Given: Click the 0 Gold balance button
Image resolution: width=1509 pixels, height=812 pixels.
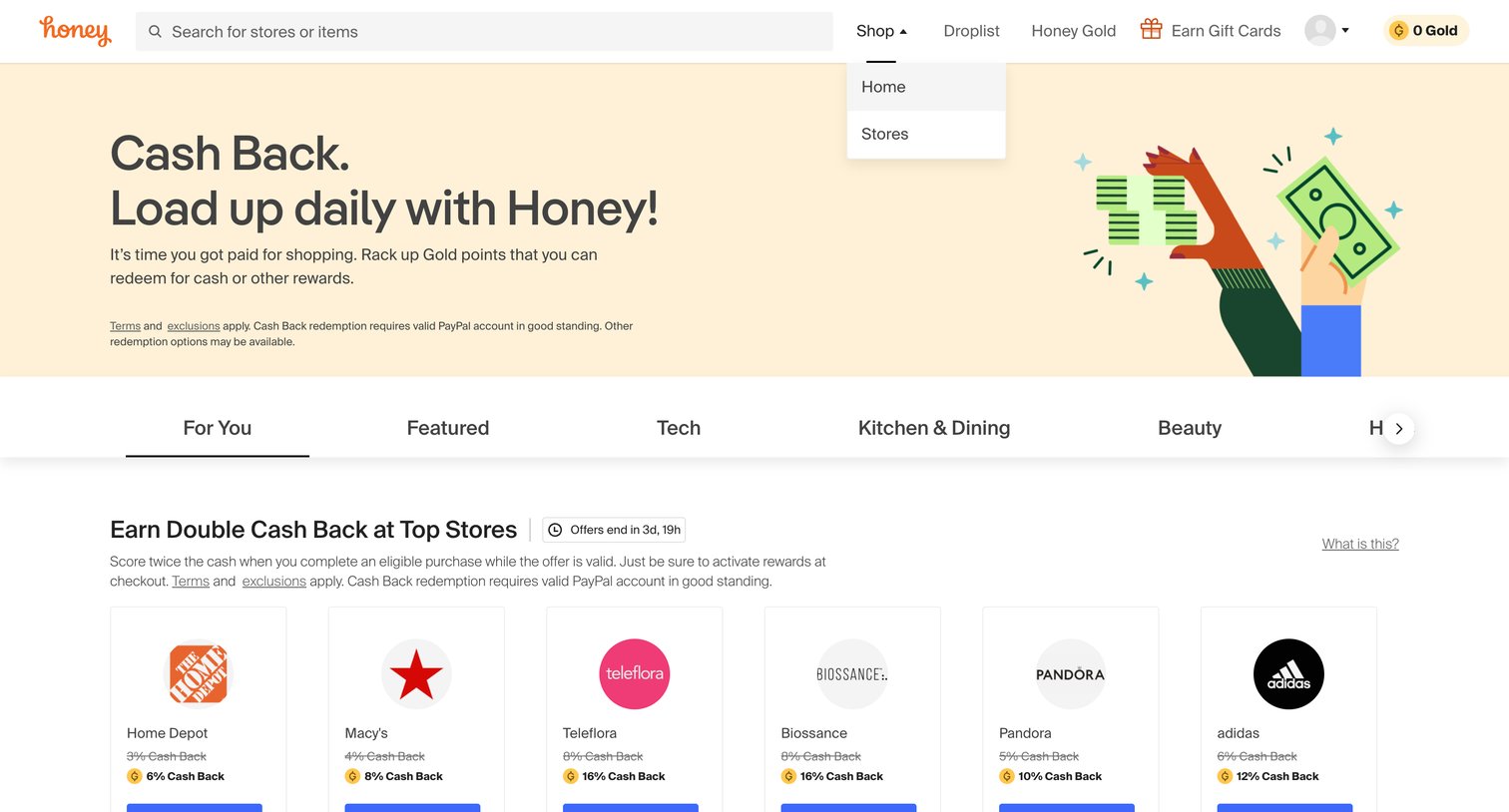Looking at the screenshot, I should tap(1426, 31).
